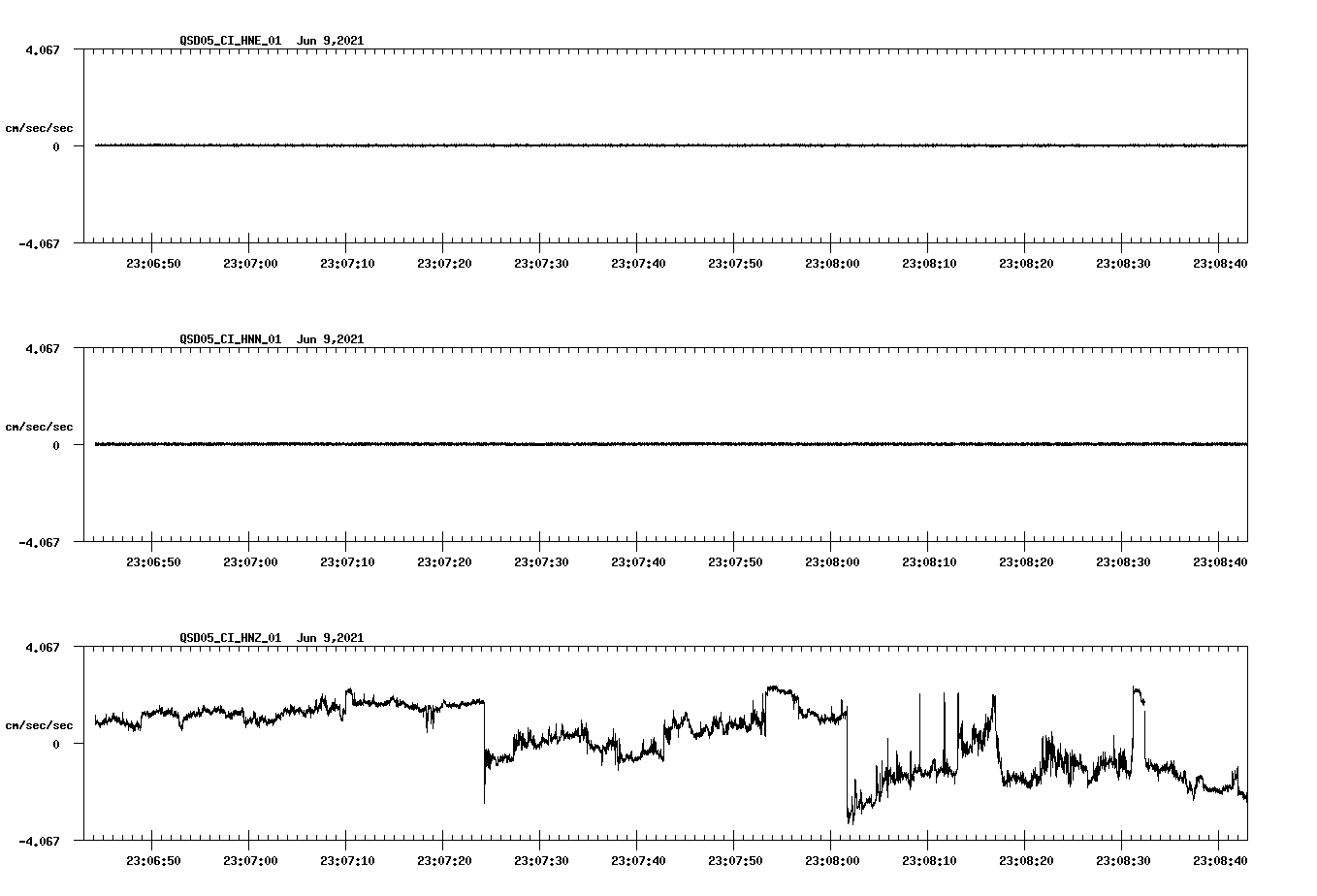
Task: Click 23:07:10 time label under HNE plot
Action: (x=347, y=264)
